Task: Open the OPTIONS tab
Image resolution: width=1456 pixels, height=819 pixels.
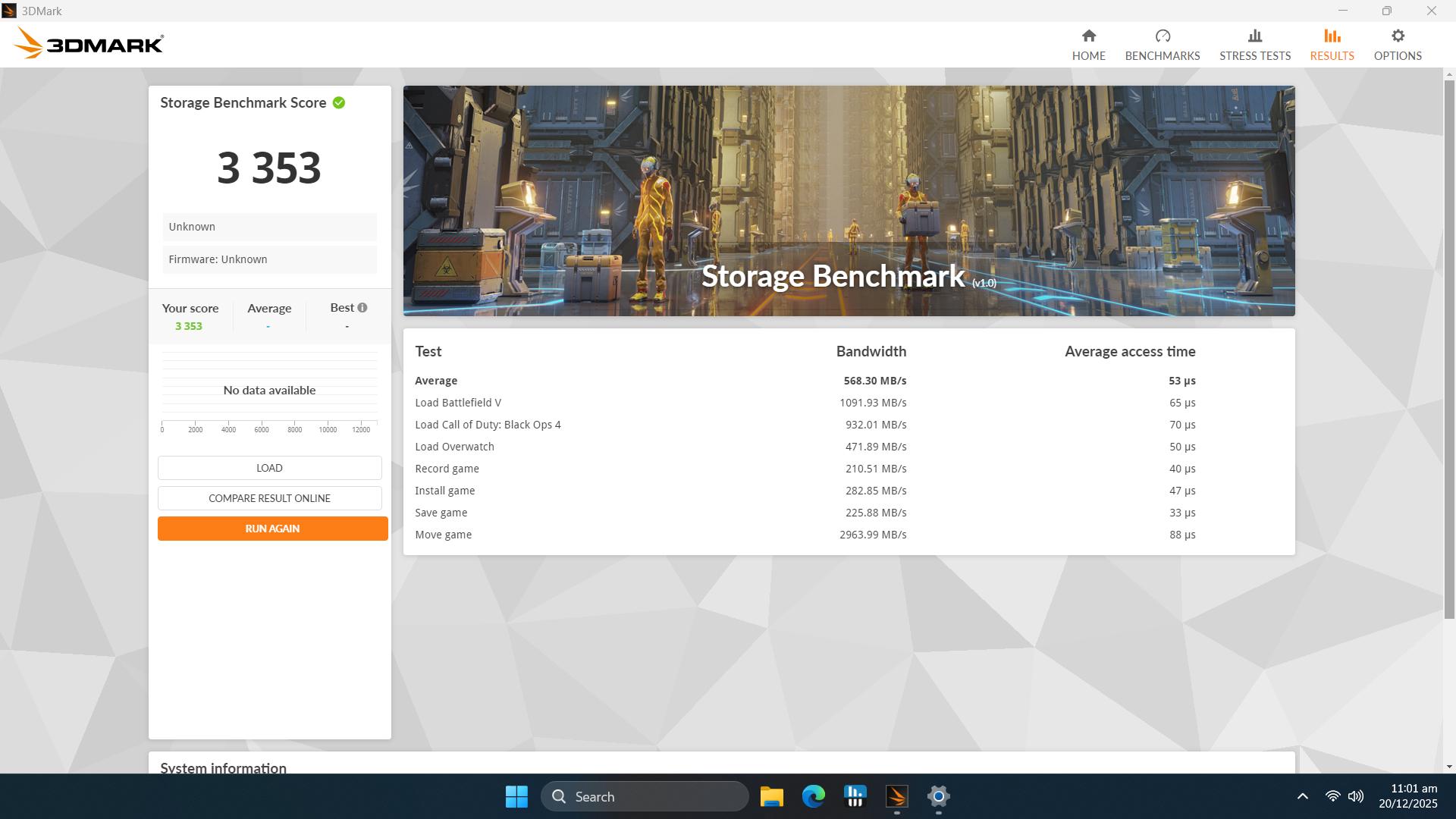Action: pyautogui.click(x=1397, y=45)
